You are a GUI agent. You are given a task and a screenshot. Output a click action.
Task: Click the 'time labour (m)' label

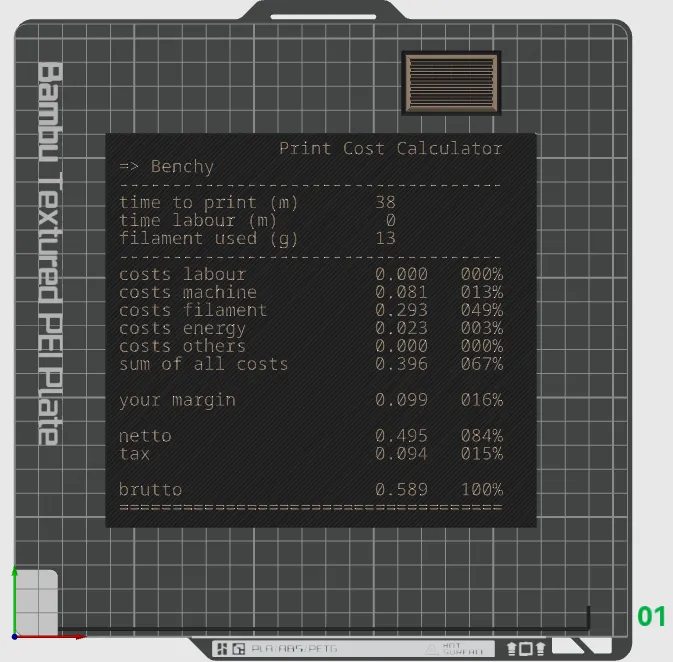198,221
